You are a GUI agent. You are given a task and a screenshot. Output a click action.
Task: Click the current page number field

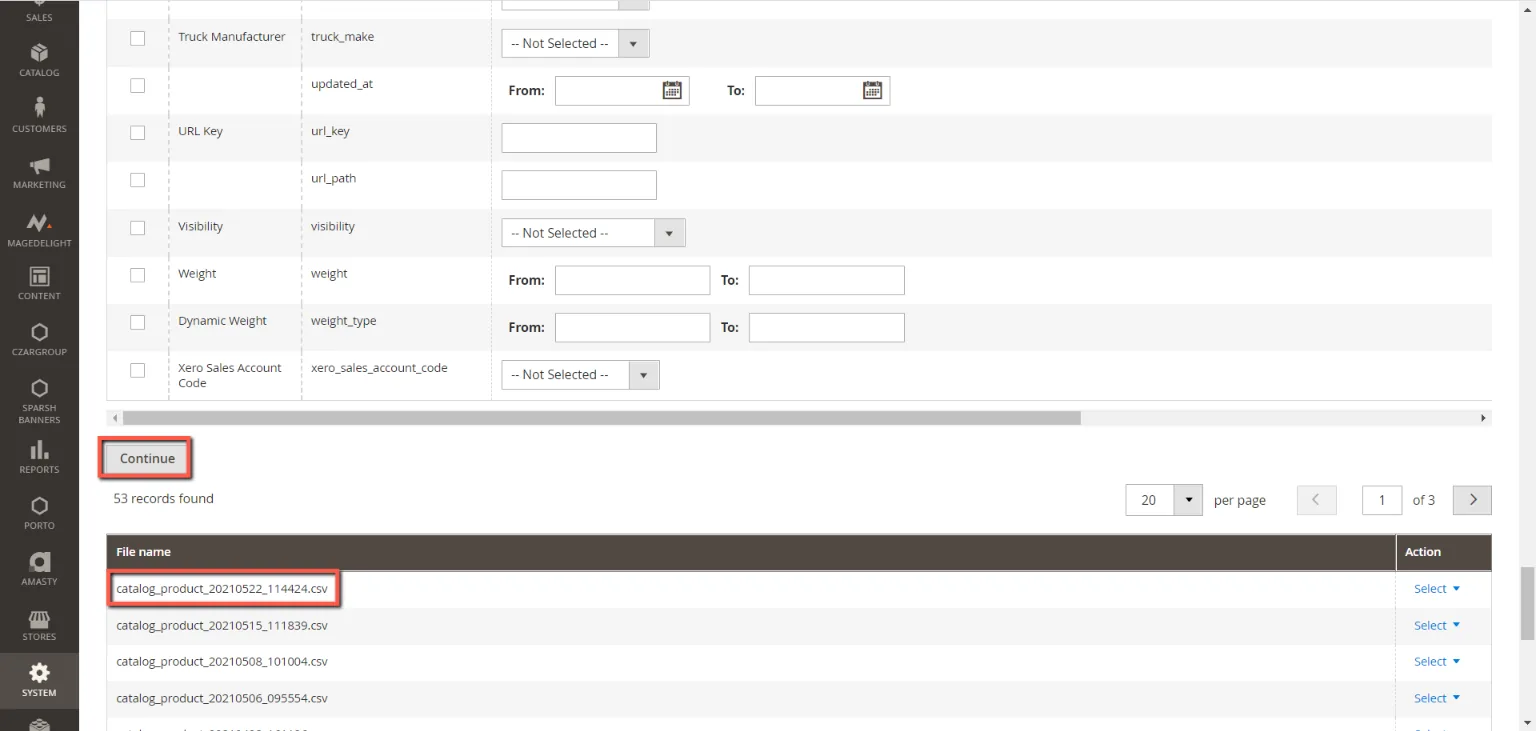[x=1382, y=500]
